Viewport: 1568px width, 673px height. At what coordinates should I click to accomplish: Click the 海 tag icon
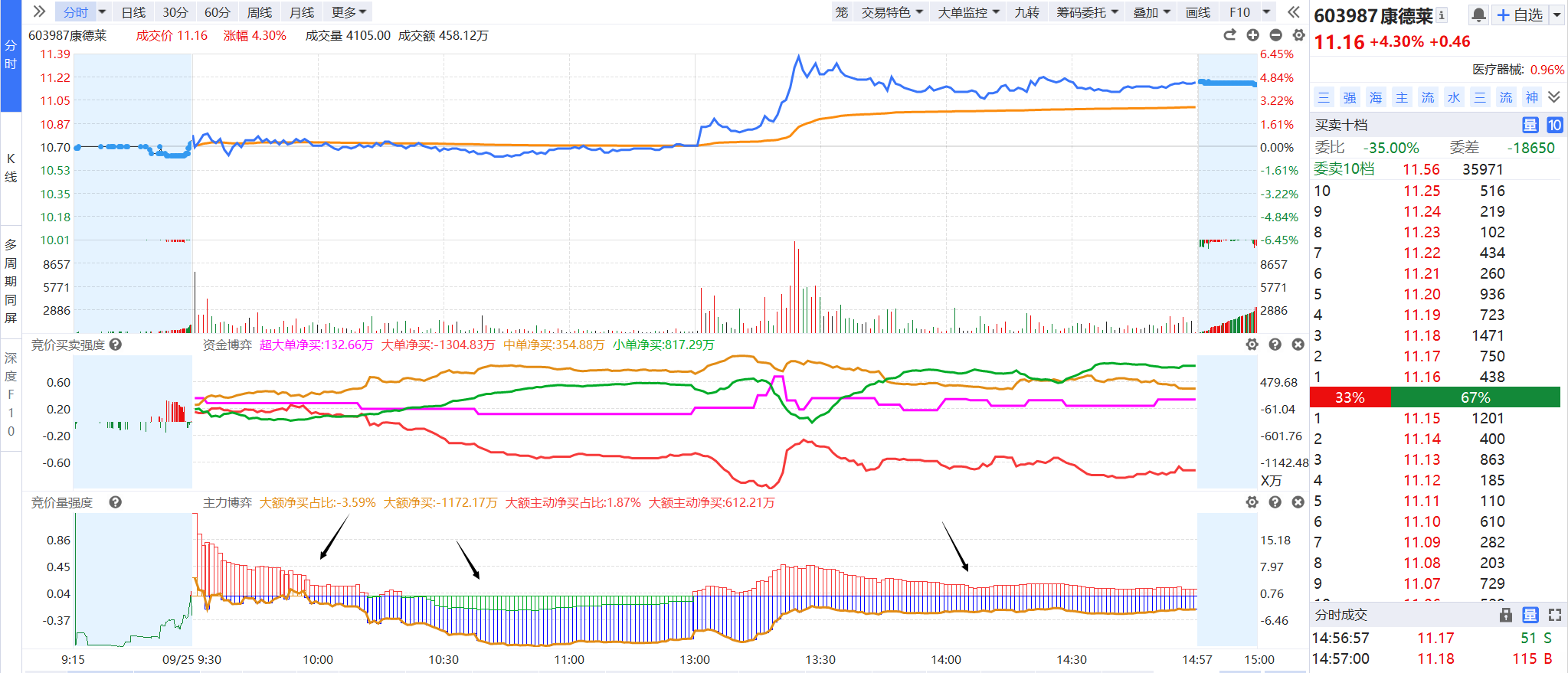pyautogui.click(x=1376, y=97)
